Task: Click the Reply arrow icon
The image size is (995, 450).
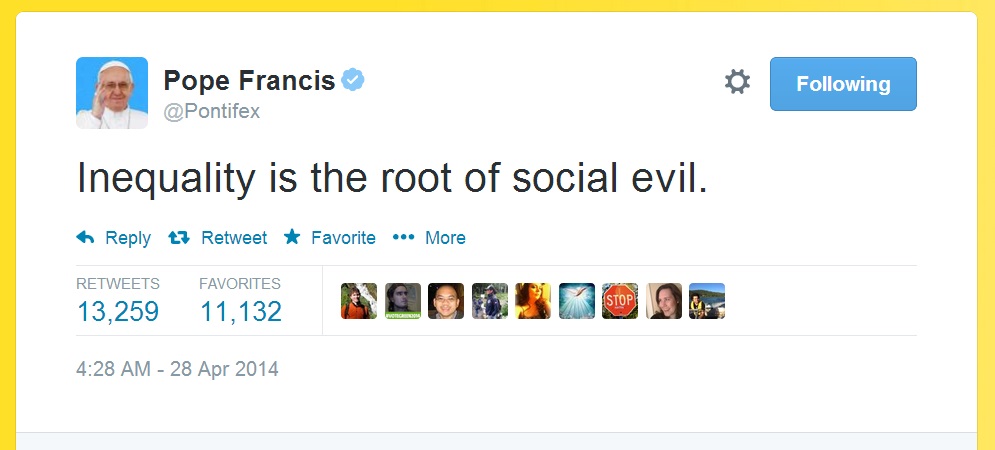Action: pos(86,238)
